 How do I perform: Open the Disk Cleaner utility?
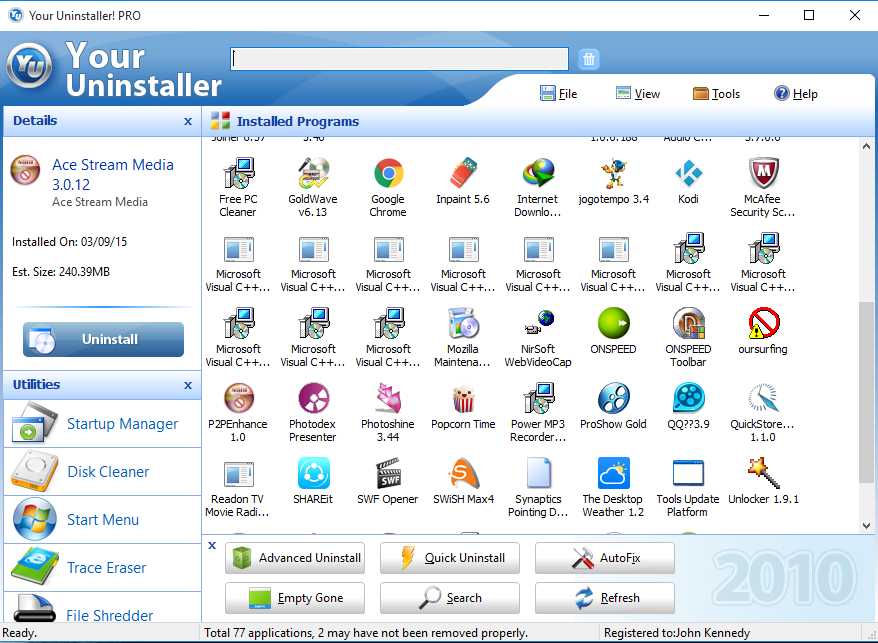tap(102, 472)
